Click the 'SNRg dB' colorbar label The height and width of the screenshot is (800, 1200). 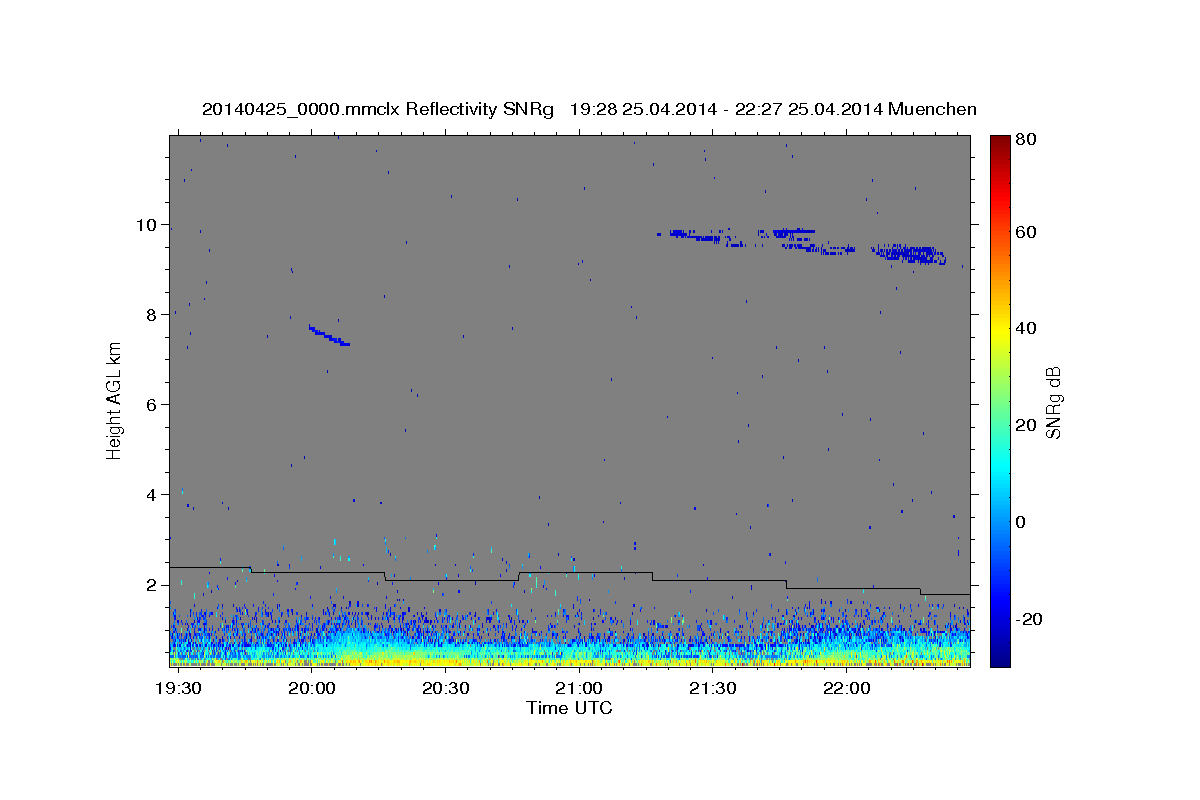click(x=1052, y=401)
